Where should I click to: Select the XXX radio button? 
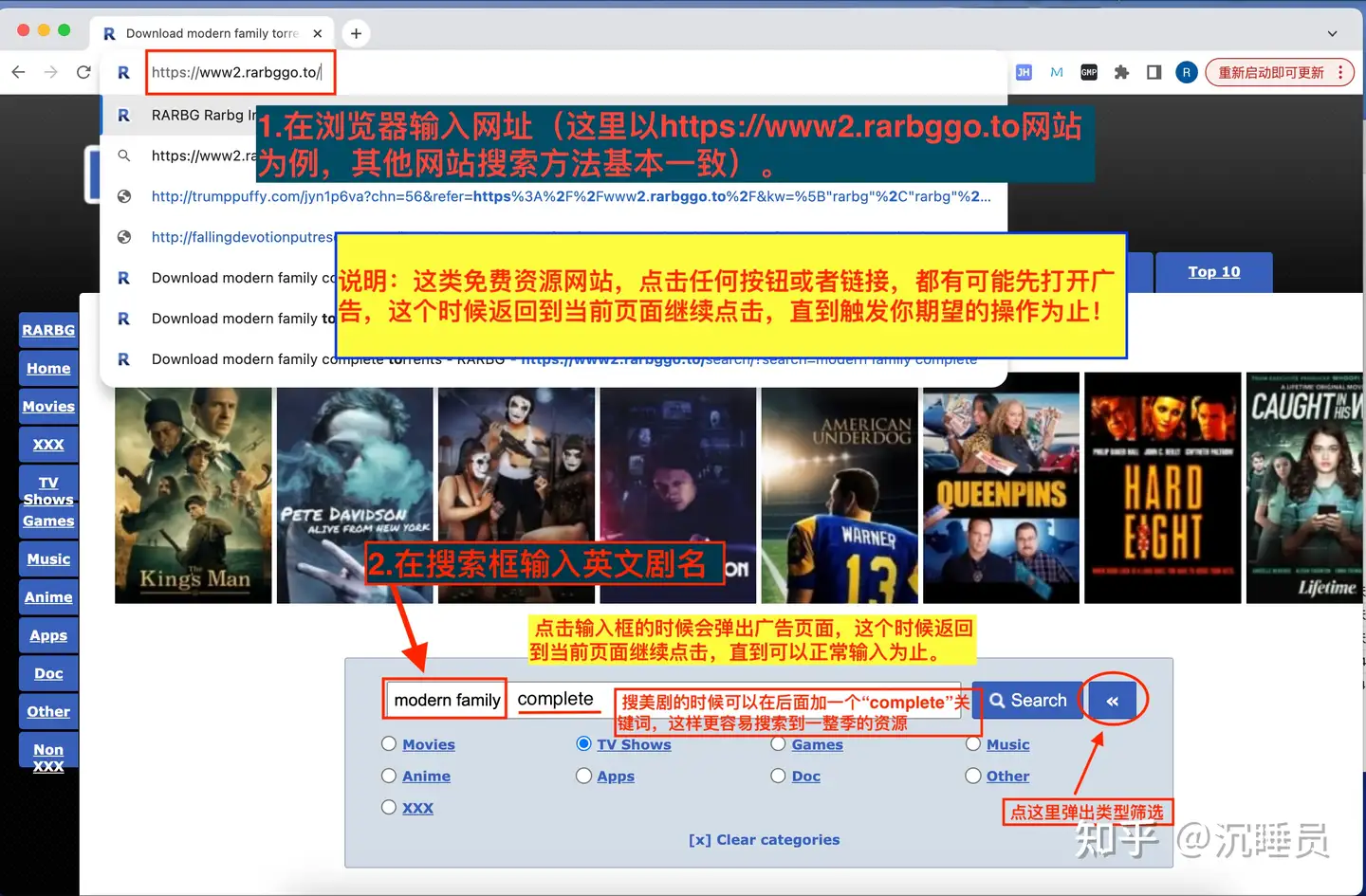[389, 807]
